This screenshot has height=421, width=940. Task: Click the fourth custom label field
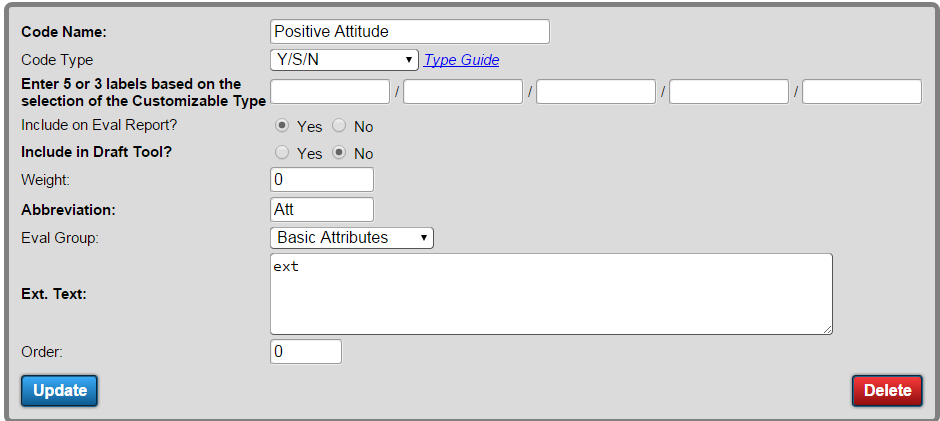729,92
